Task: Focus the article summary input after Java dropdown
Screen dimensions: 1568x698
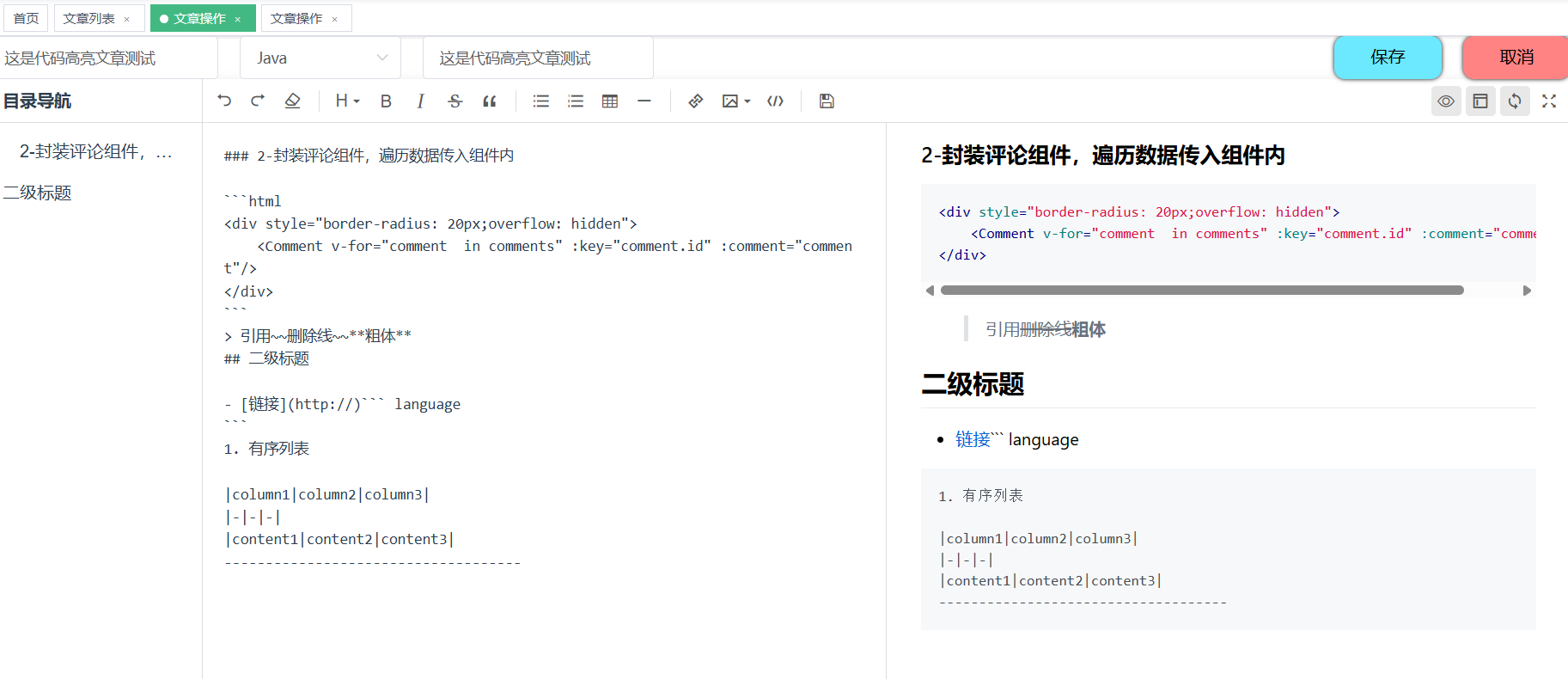Action: pos(538,58)
